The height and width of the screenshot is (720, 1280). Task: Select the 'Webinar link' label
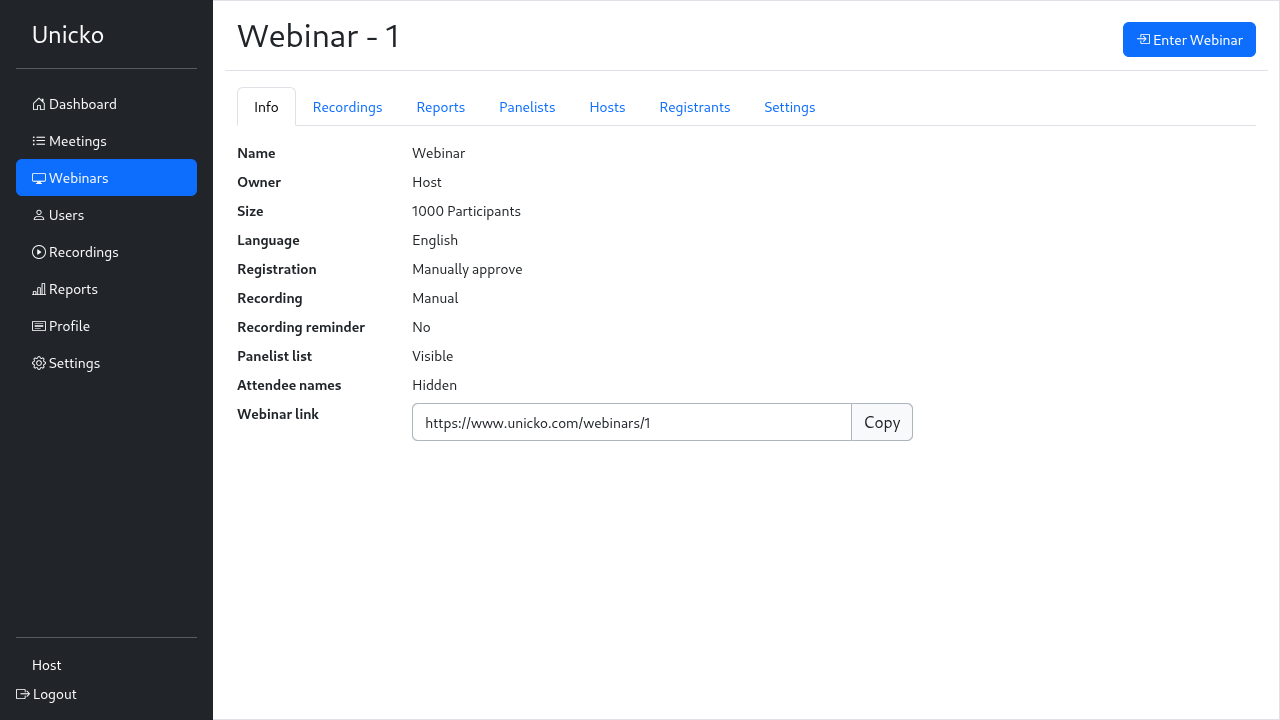click(x=278, y=414)
